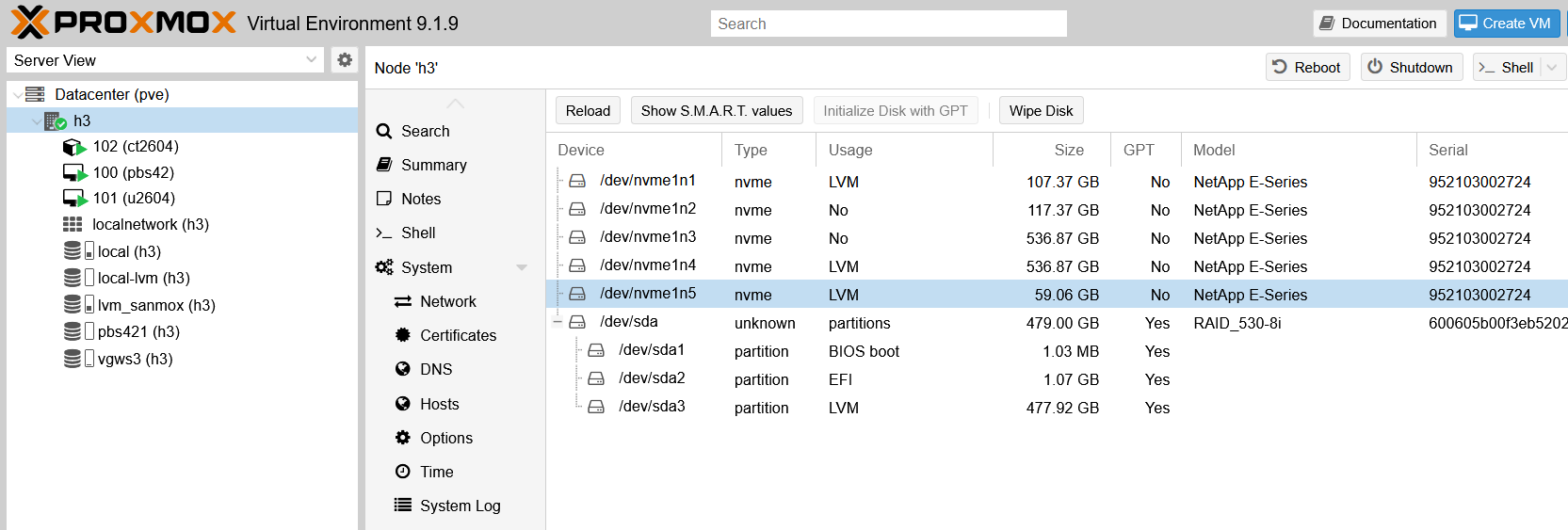Screen dimensions: 1568x530
Task: Select the /dev/nvme1n3 disk row
Action: 1057,237
